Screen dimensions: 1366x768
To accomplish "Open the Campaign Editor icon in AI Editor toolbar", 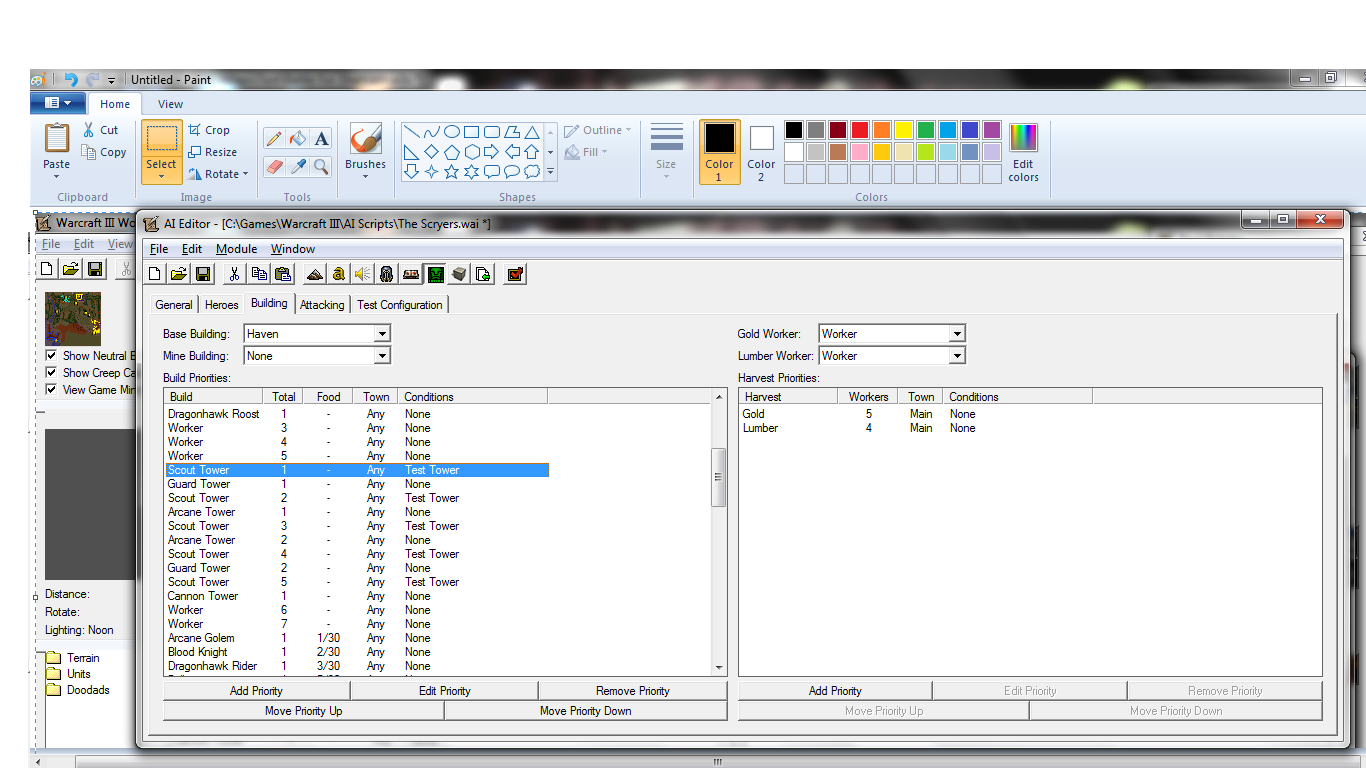I will pyautogui.click(x=411, y=274).
